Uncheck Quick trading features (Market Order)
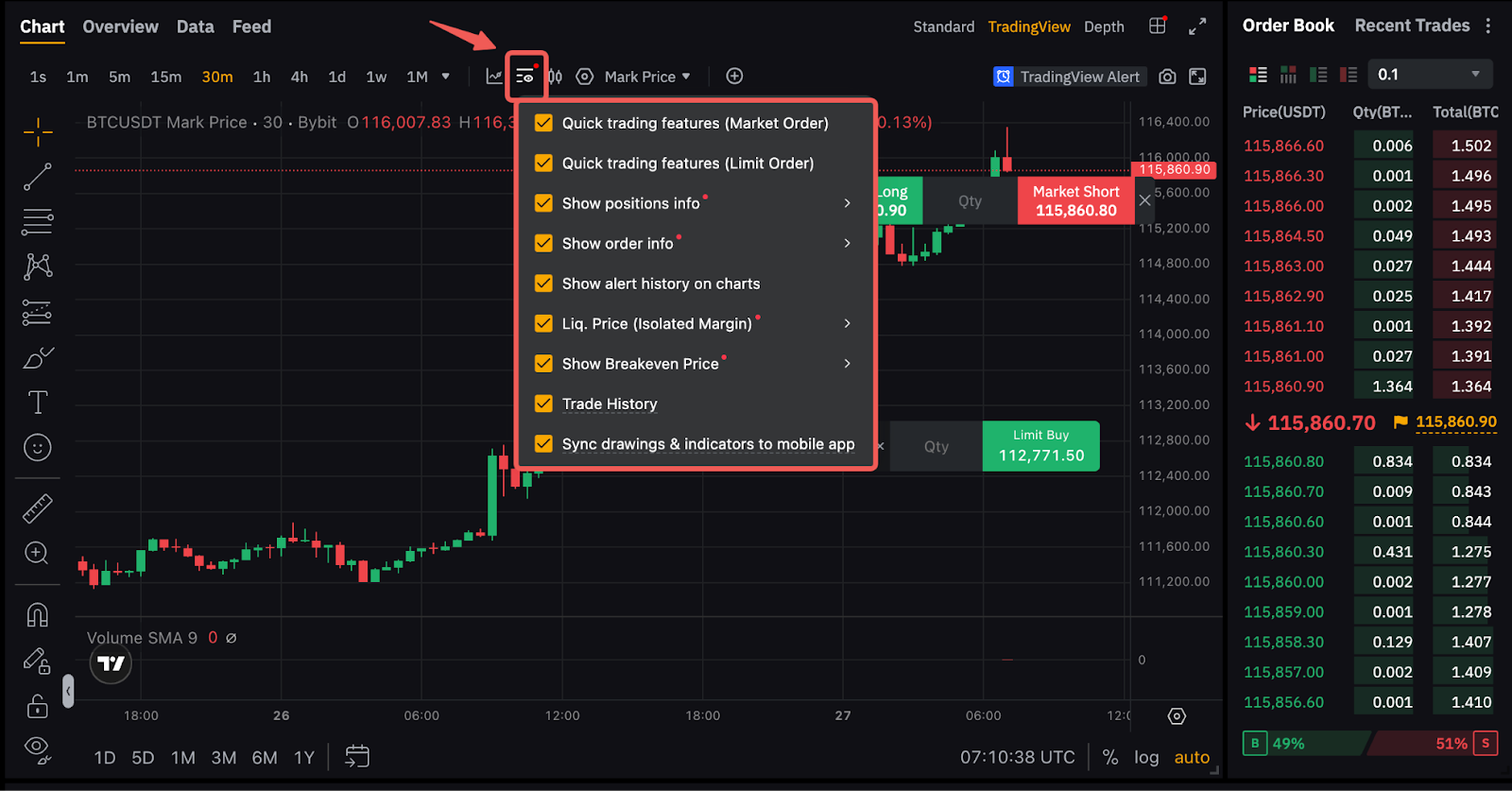The width and height of the screenshot is (1512, 791). (x=543, y=123)
